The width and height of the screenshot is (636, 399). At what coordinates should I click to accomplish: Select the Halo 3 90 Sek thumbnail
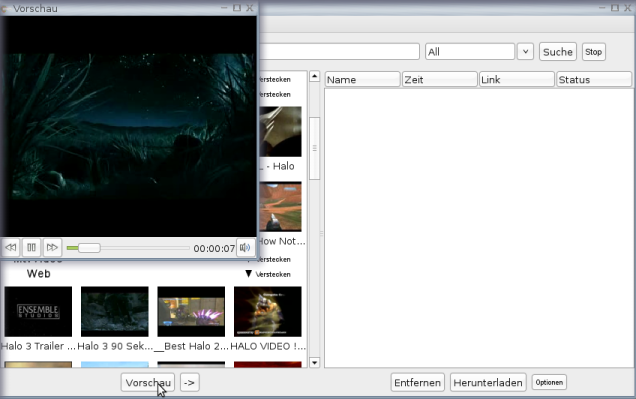tap(115, 311)
